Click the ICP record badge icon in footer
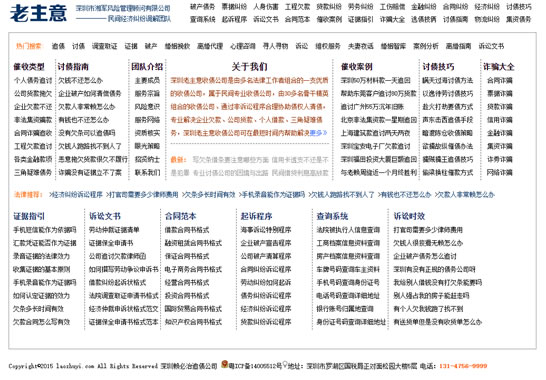 pos(225,364)
